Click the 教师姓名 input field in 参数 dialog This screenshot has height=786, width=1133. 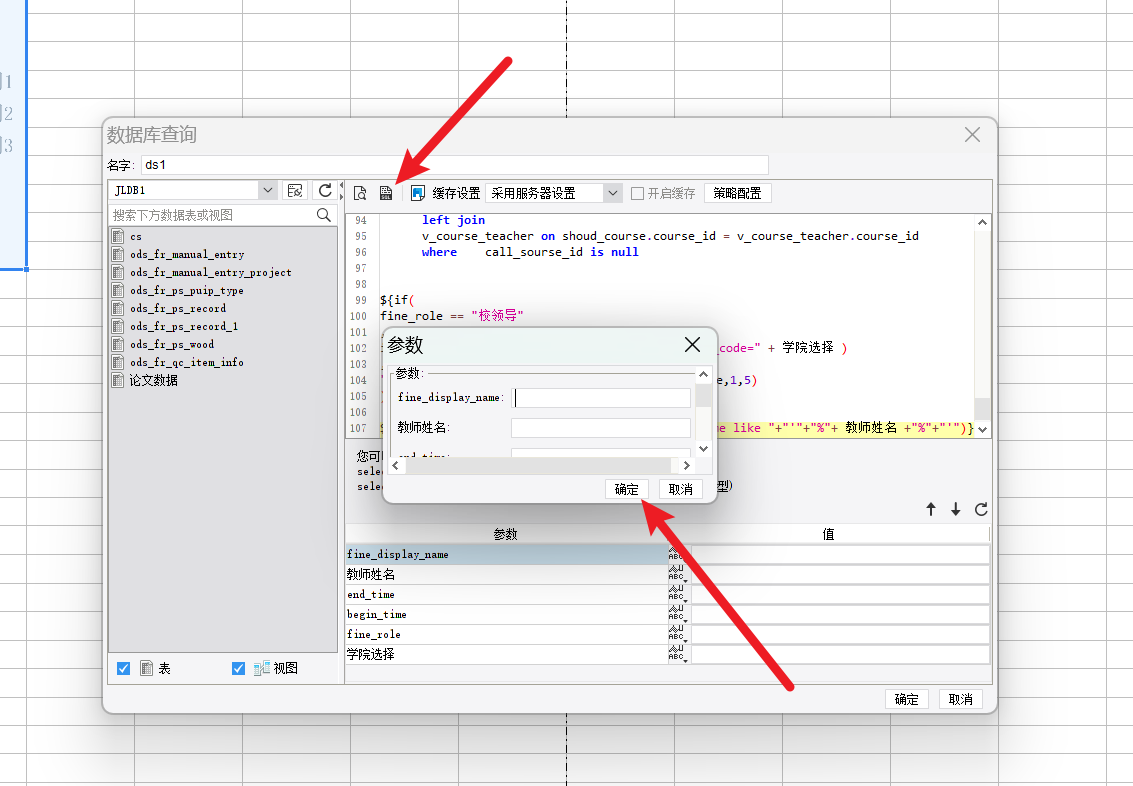600,428
